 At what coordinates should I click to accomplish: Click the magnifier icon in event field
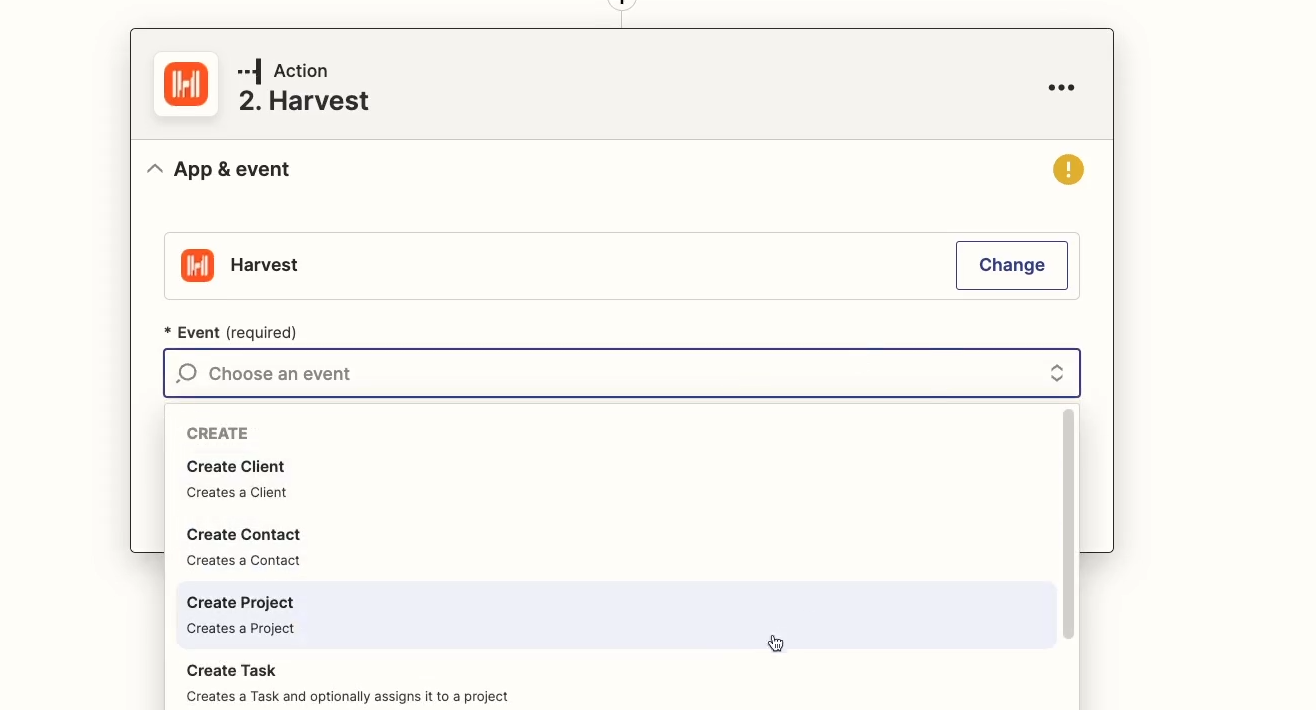pyautogui.click(x=187, y=373)
